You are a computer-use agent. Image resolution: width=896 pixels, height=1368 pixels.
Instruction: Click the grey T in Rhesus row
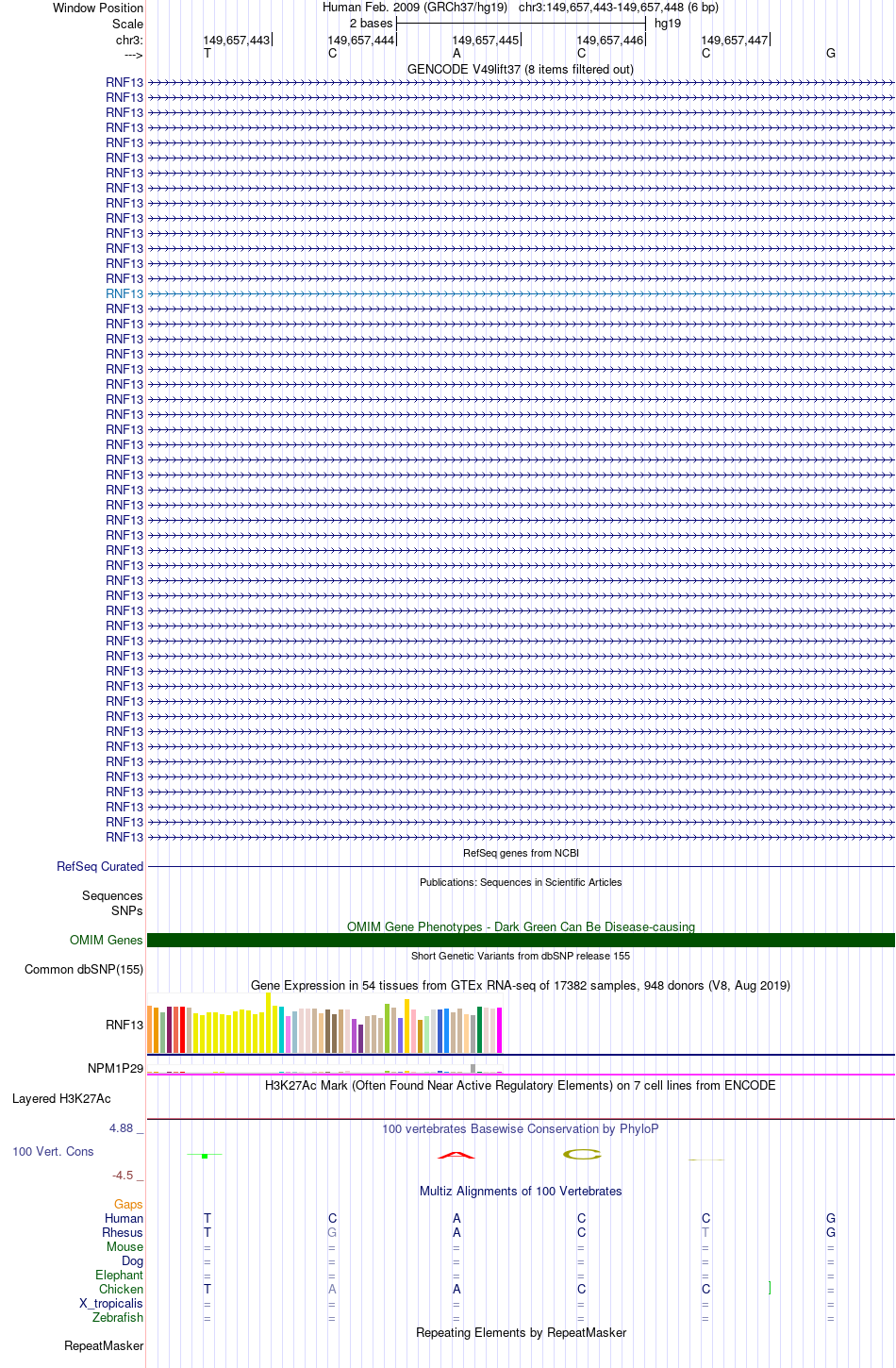[705, 1232]
